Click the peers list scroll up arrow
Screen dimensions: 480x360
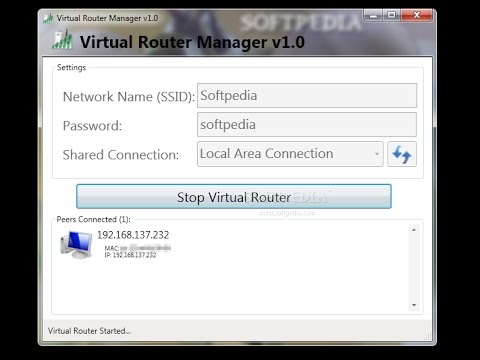tap(414, 230)
